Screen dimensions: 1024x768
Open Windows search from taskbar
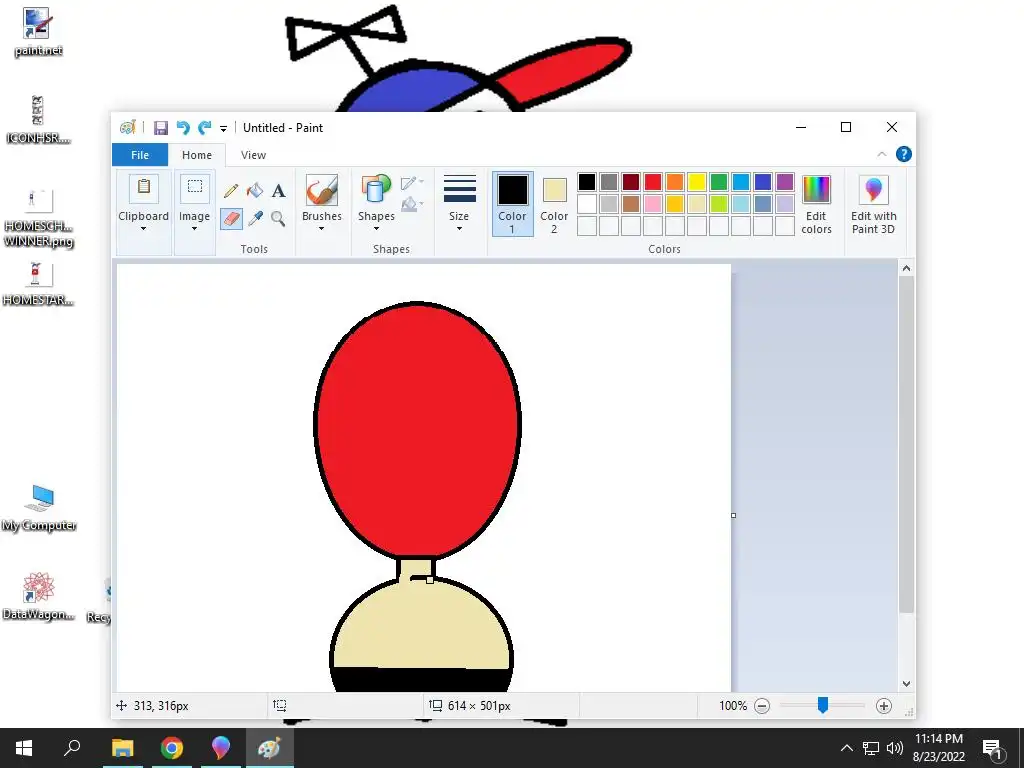point(72,748)
